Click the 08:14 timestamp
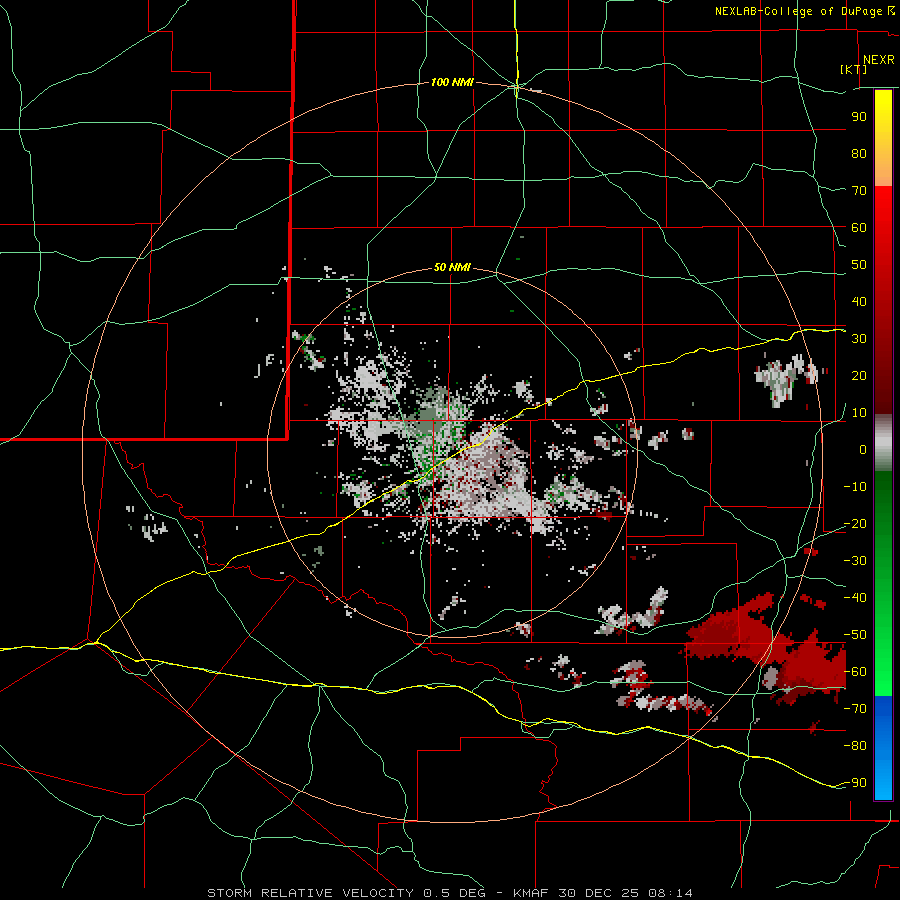900x900 pixels. tap(670, 893)
